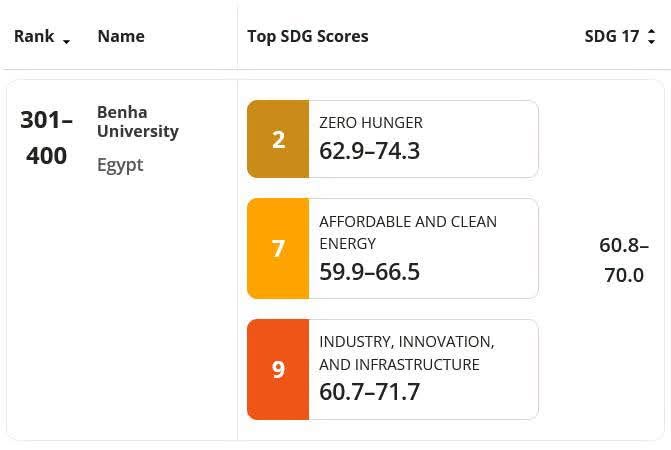Click the 62.9–74.3 Zero Hunger score
Viewport: 671px width, 450px height.
[369, 151]
